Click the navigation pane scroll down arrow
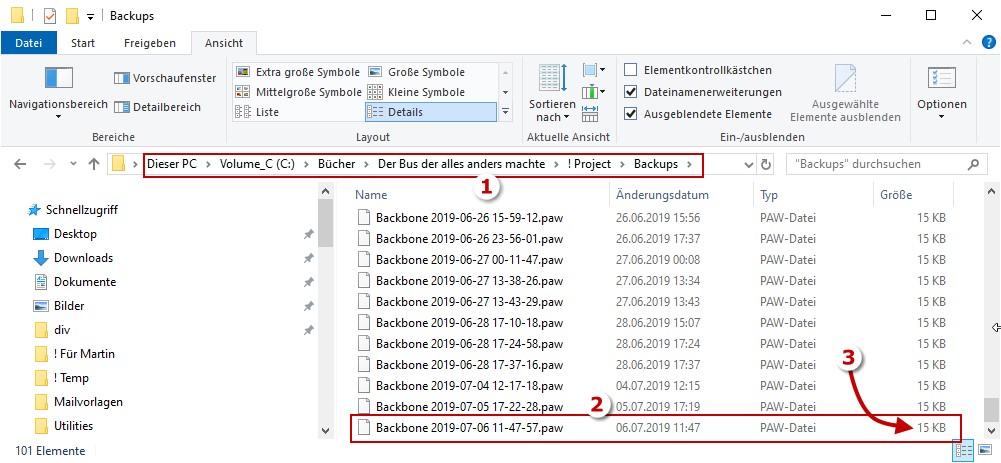 pyautogui.click(x=325, y=430)
